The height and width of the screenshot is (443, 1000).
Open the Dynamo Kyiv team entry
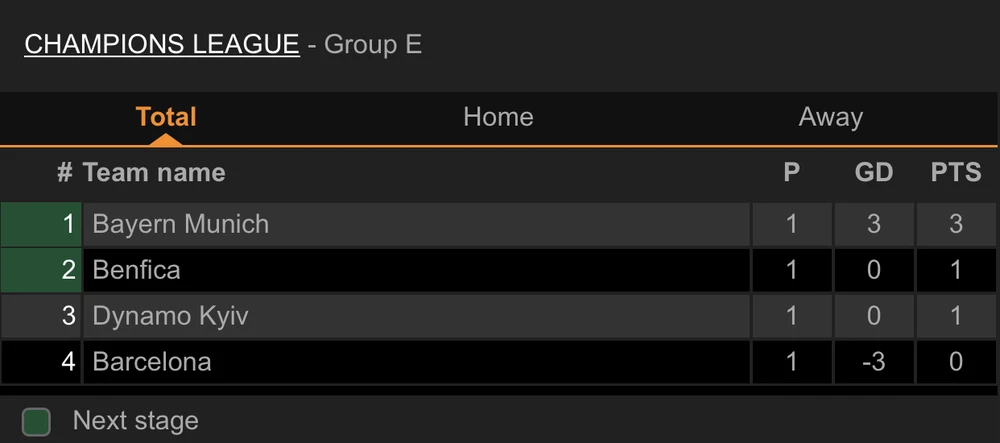click(170, 316)
